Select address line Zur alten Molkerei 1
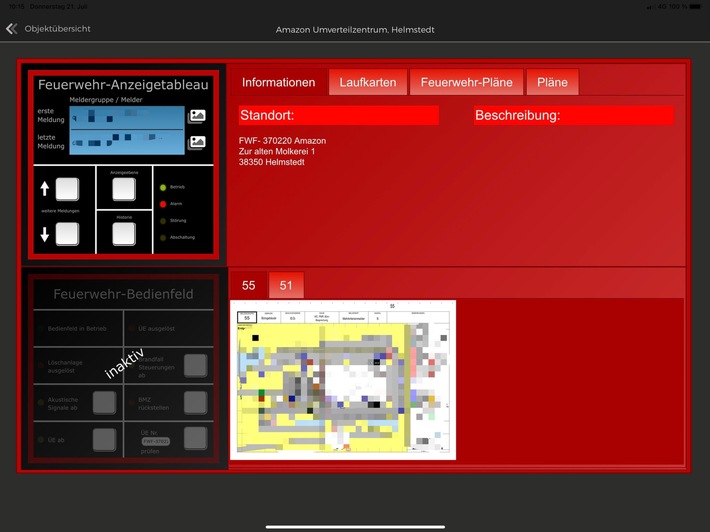This screenshot has height=532, width=710. point(277,152)
